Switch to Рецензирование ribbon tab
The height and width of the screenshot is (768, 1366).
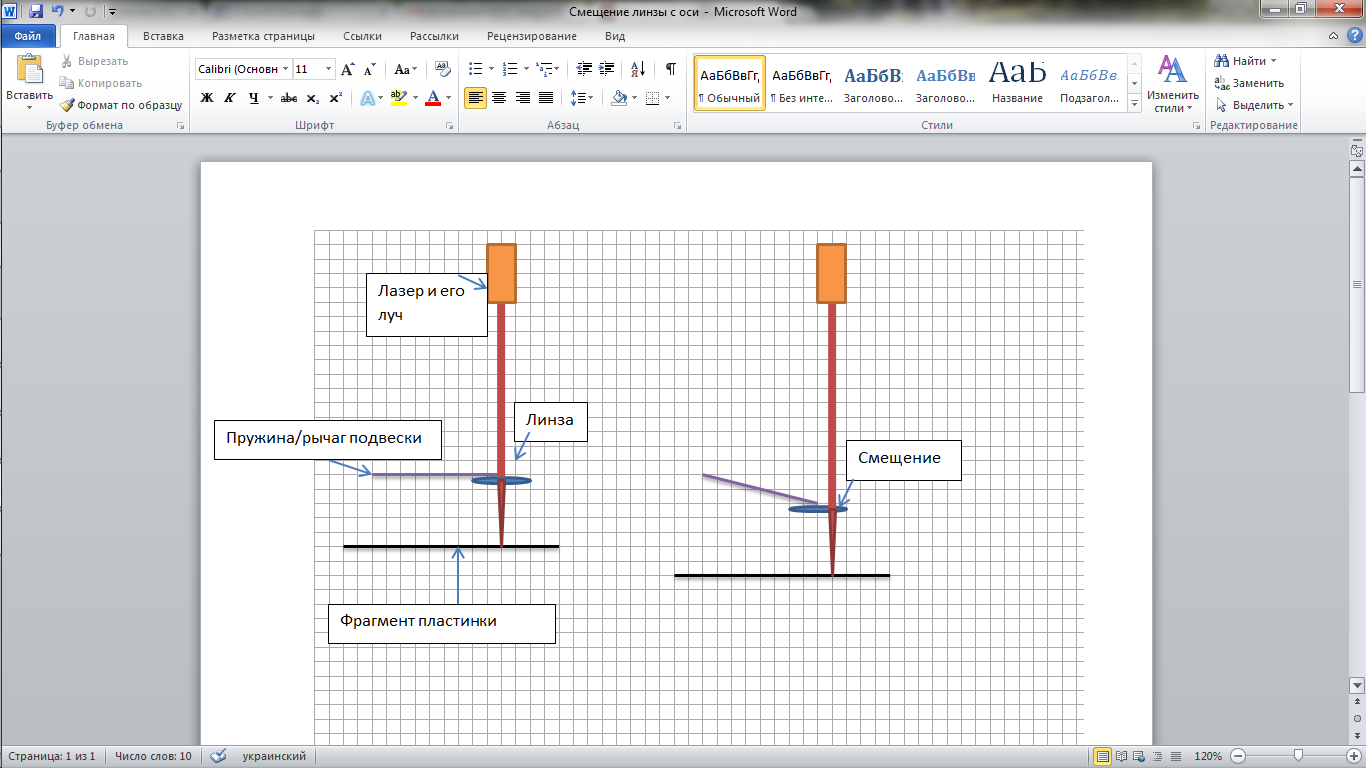(x=532, y=36)
